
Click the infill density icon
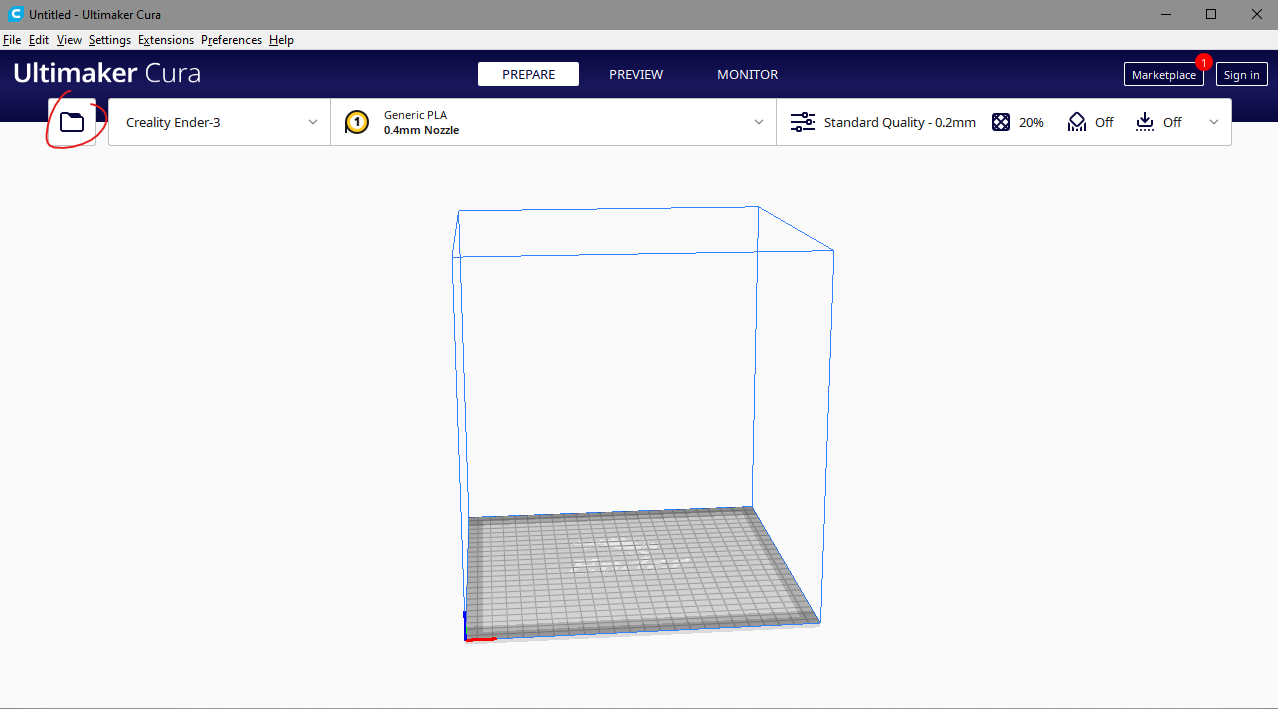pos(1000,122)
